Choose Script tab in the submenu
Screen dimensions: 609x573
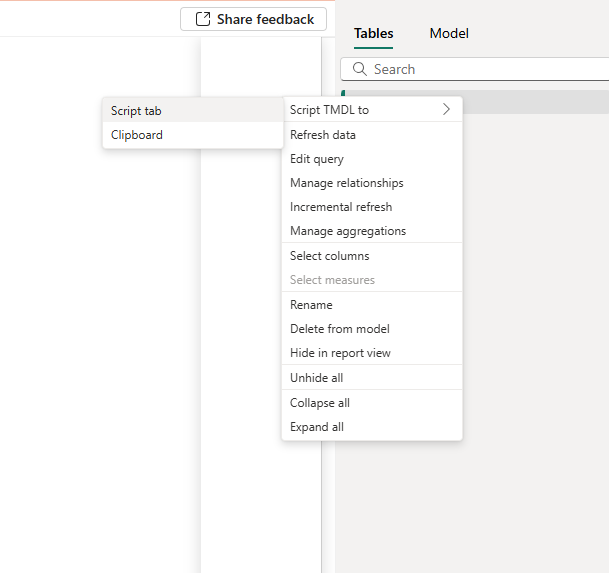coord(193,111)
